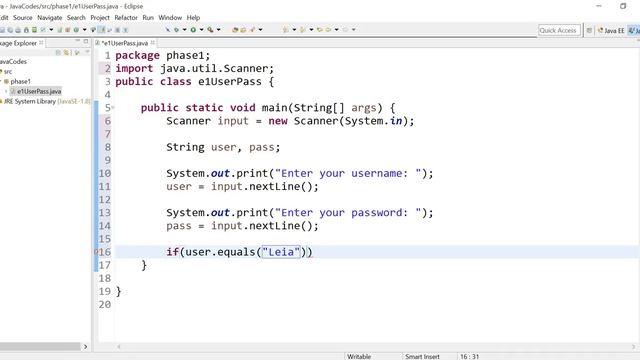Open the Window menu
Screen dimensions: 640x360
tap(170, 18)
